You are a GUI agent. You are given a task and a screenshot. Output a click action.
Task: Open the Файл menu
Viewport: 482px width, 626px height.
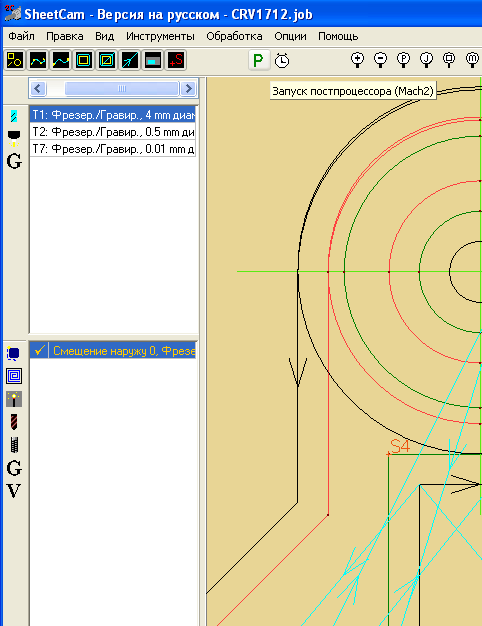(x=22, y=36)
